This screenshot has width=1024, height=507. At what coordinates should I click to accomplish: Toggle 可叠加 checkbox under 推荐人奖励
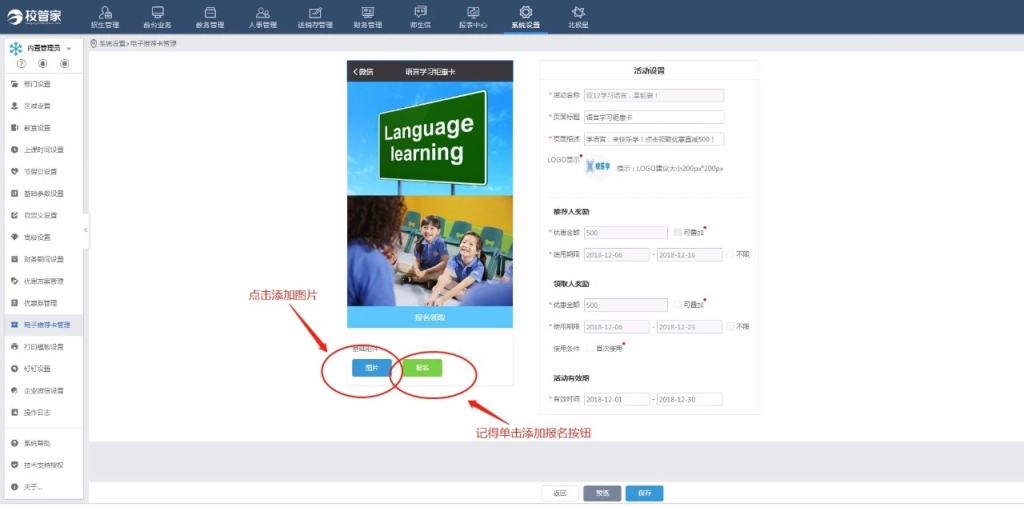pyautogui.click(x=677, y=232)
